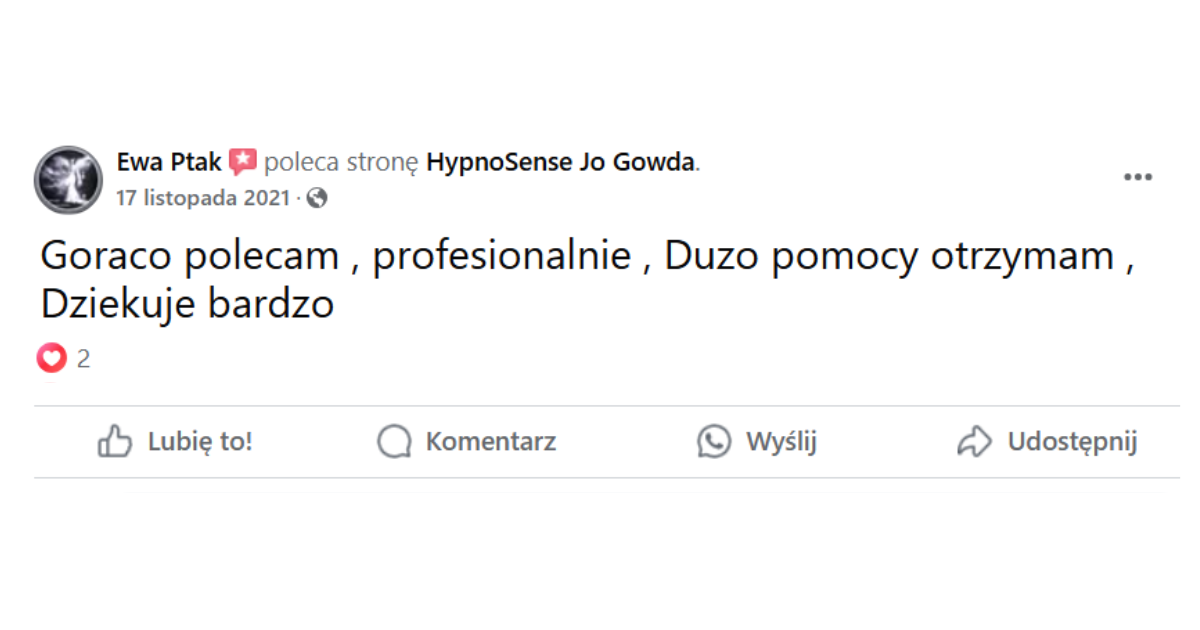The image size is (1200, 630).
Task: Click the red heart reaction icon
Action: coord(51,358)
